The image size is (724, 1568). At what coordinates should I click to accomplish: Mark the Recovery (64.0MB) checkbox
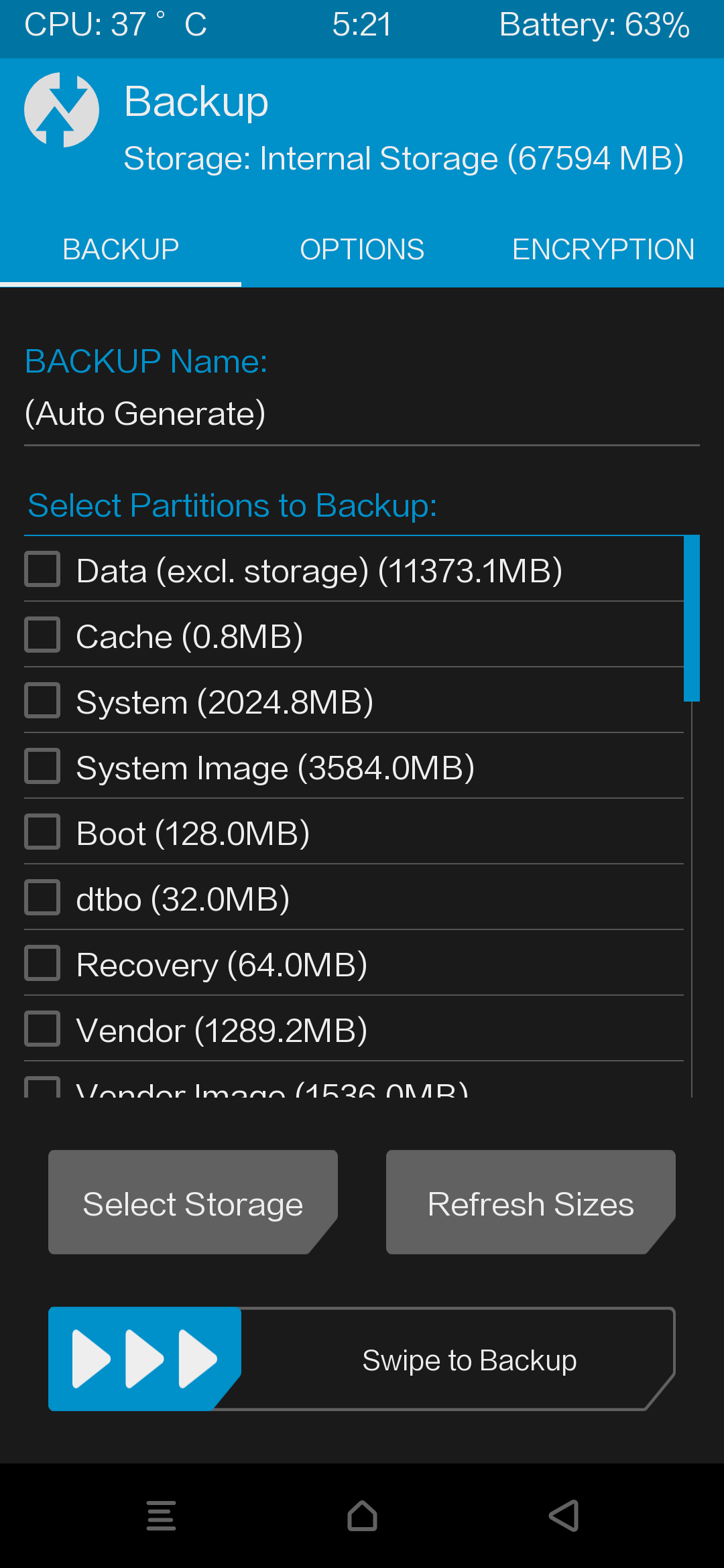point(43,963)
